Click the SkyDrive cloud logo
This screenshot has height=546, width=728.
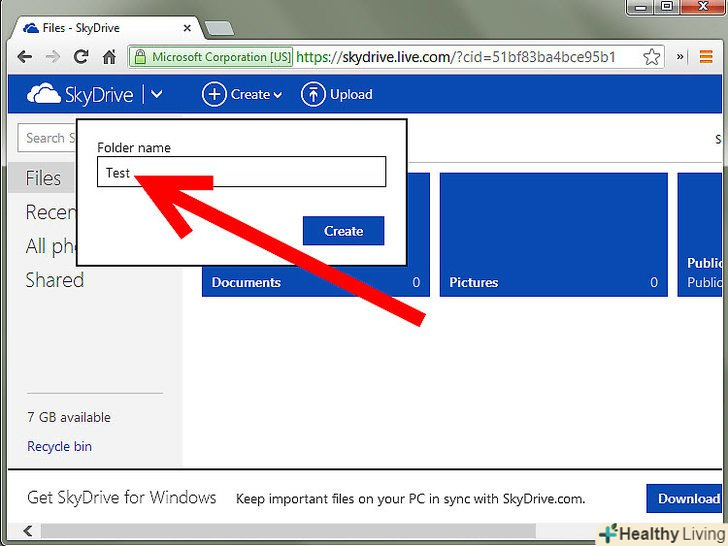(x=44, y=94)
